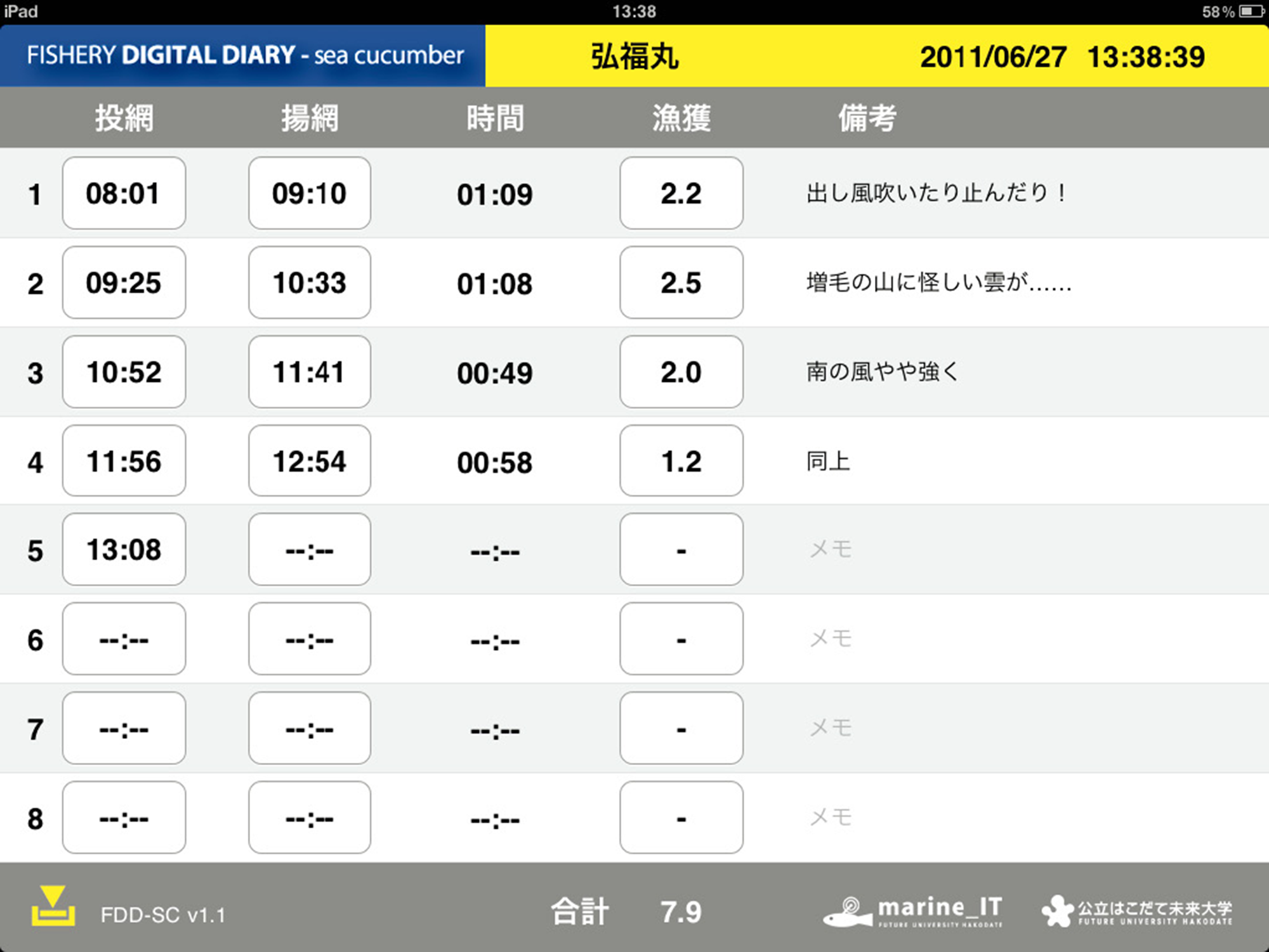Edit row 5 net-cast time 13:08
The width and height of the screenshot is (1269, 952).
(124, 550)
